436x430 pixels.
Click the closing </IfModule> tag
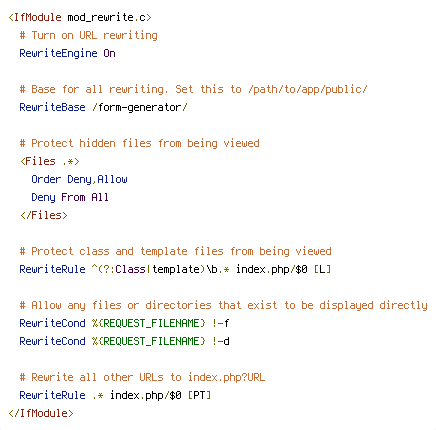(41, 413)
